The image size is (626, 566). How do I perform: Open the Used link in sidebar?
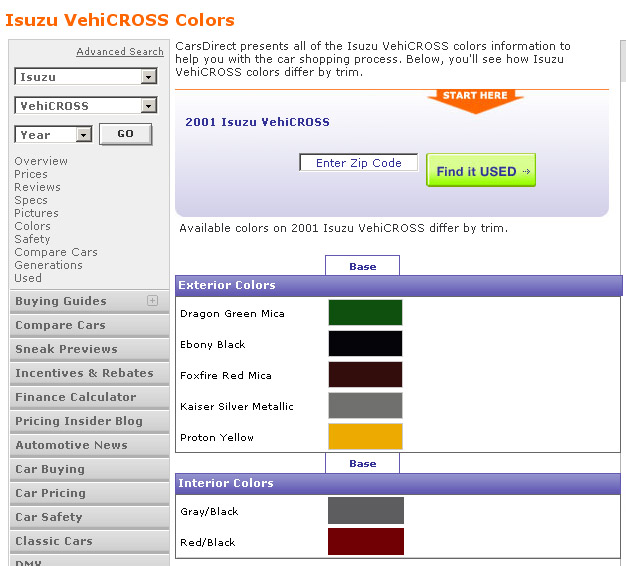pos(28,278)
